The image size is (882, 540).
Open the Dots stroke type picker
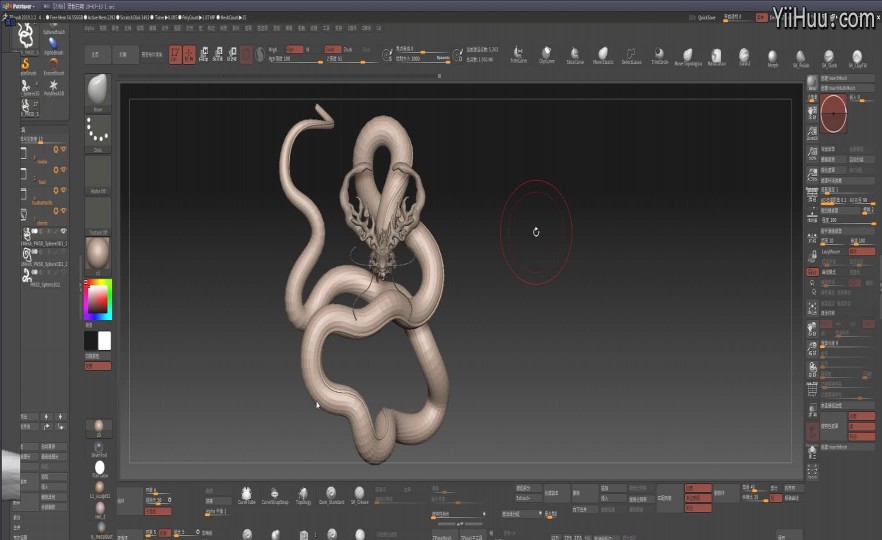coord(98,134)
